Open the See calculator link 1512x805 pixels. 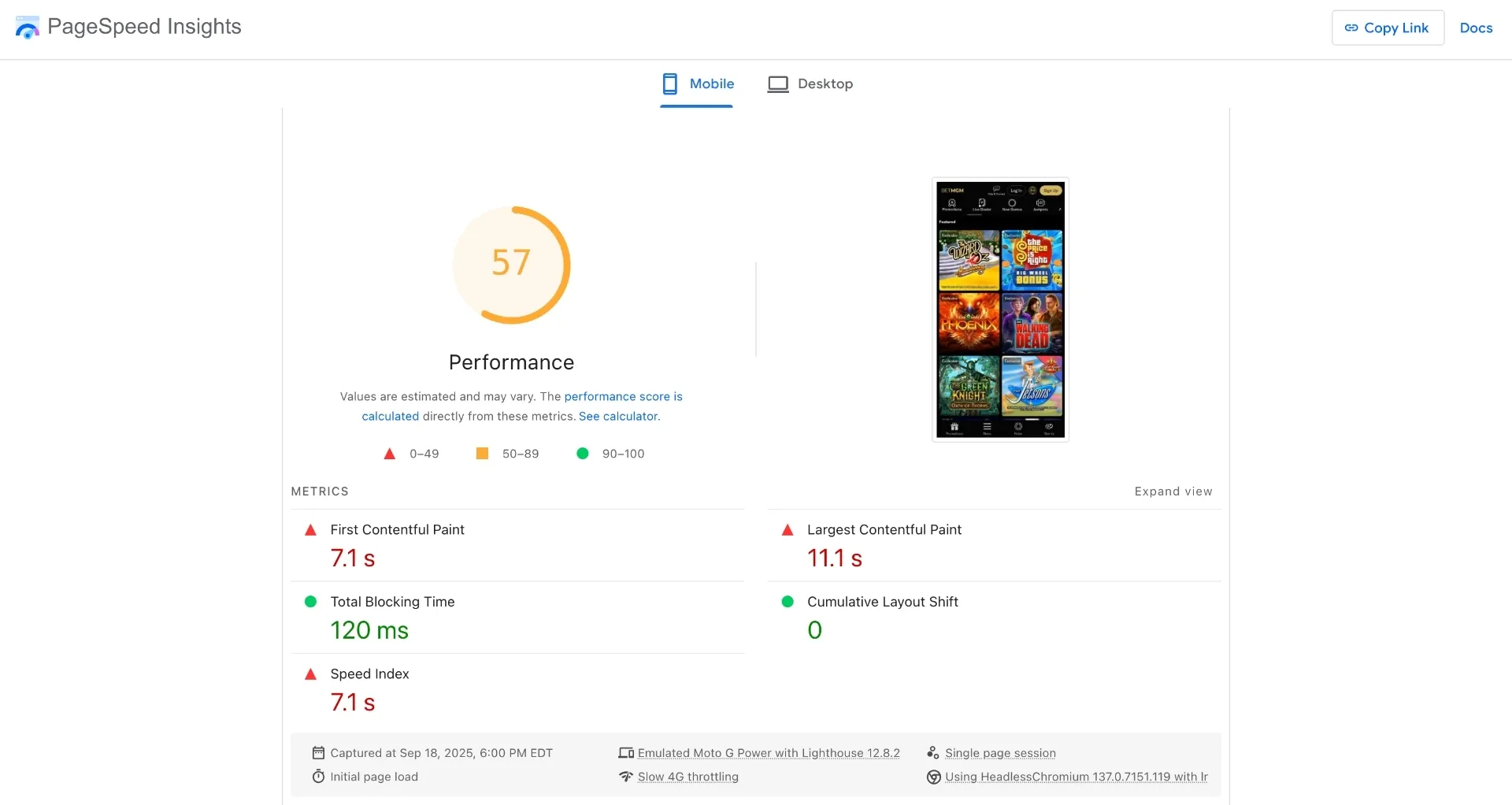[x=618, y=417]
